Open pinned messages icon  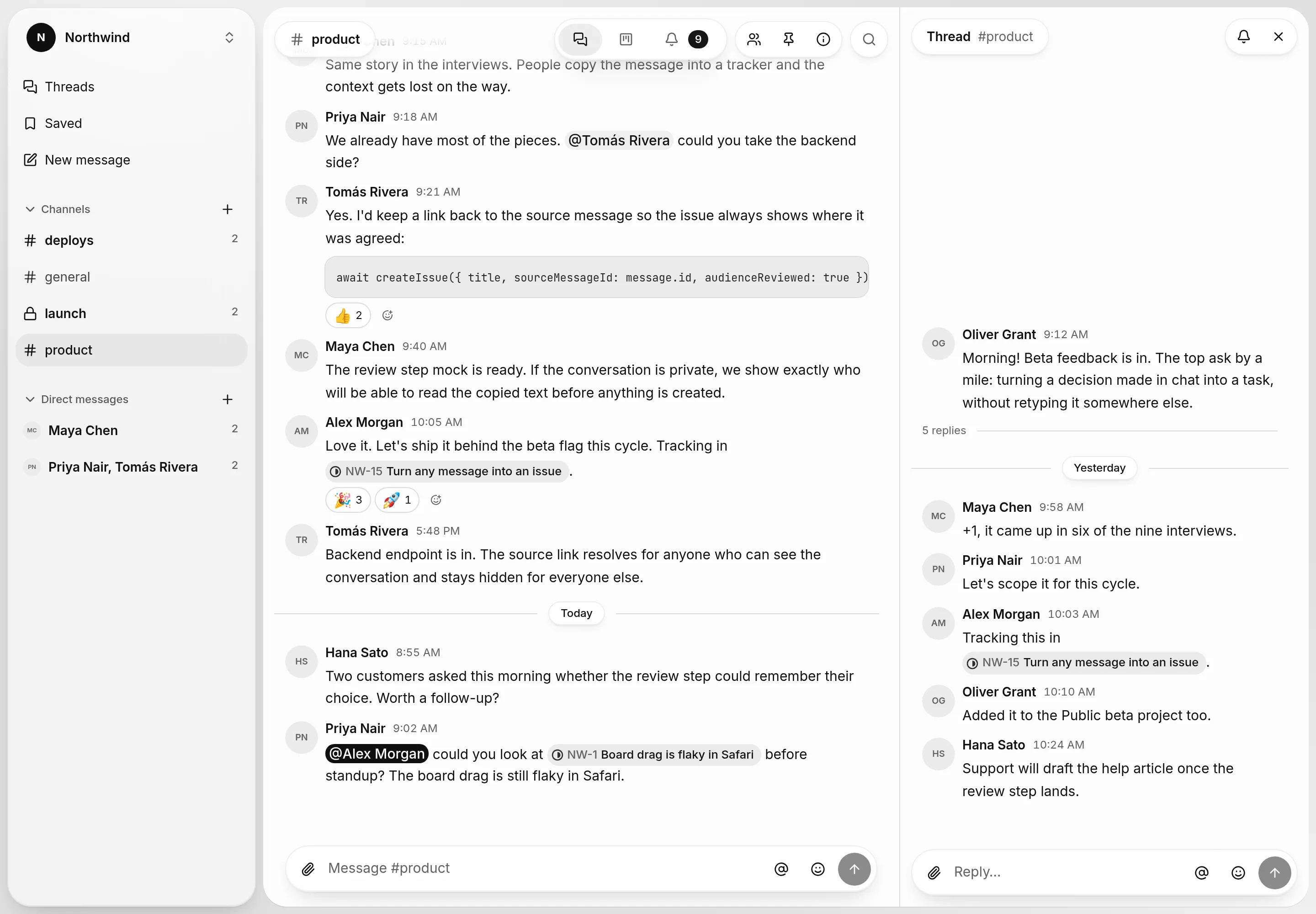click(x=789, y=39)
